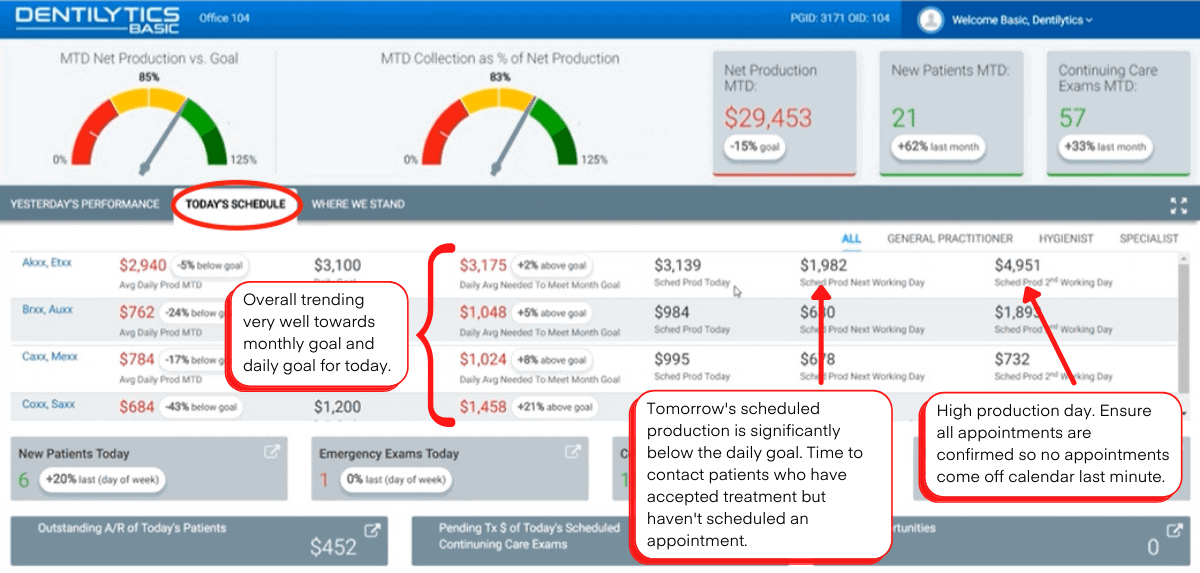Click the user avatar icon
The width and height of the screenshot is (1200, 573).
931,19
